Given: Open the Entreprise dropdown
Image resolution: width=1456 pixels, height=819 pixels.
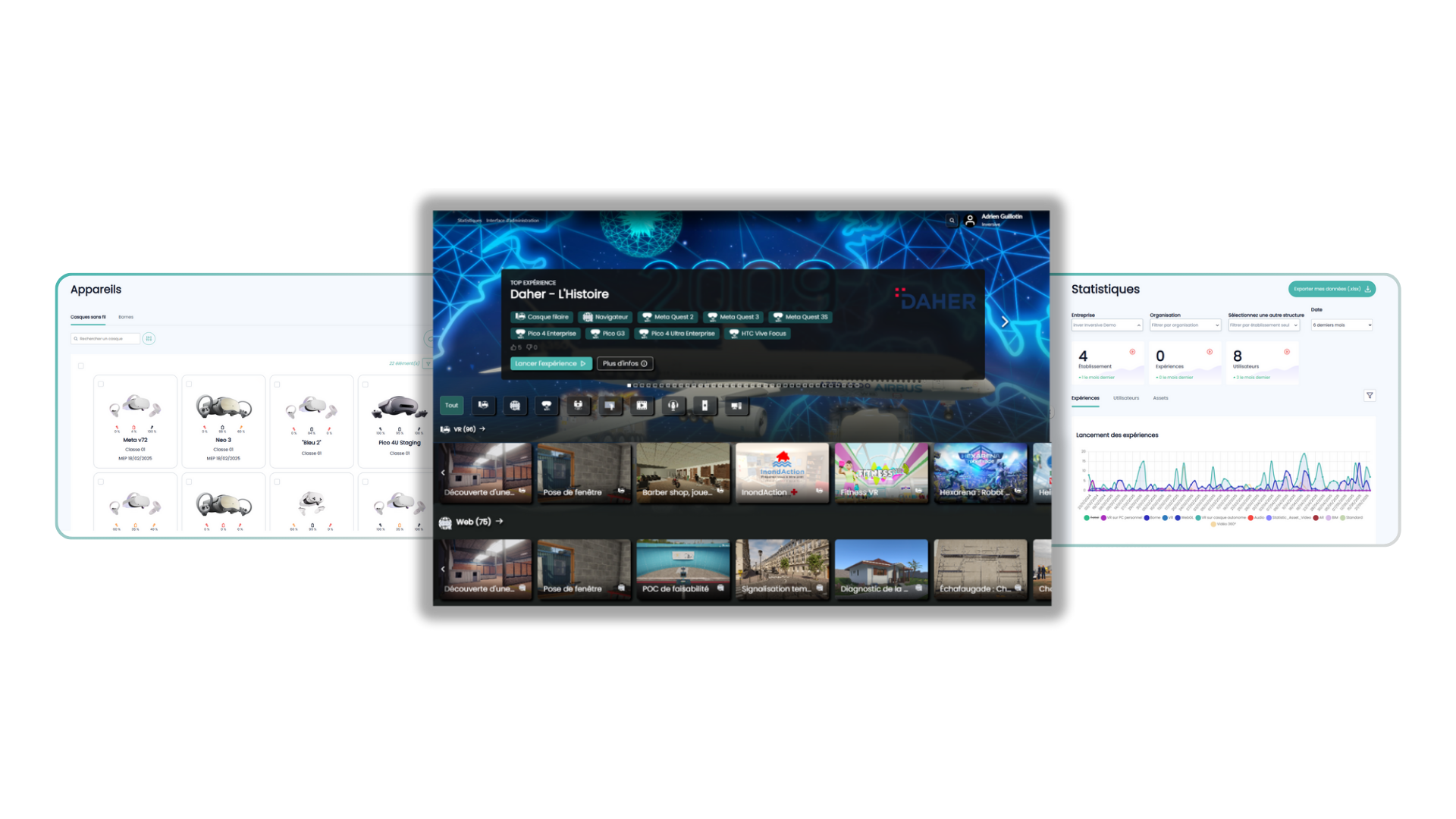Looking at the screenshot, I should pos(1106,325).
